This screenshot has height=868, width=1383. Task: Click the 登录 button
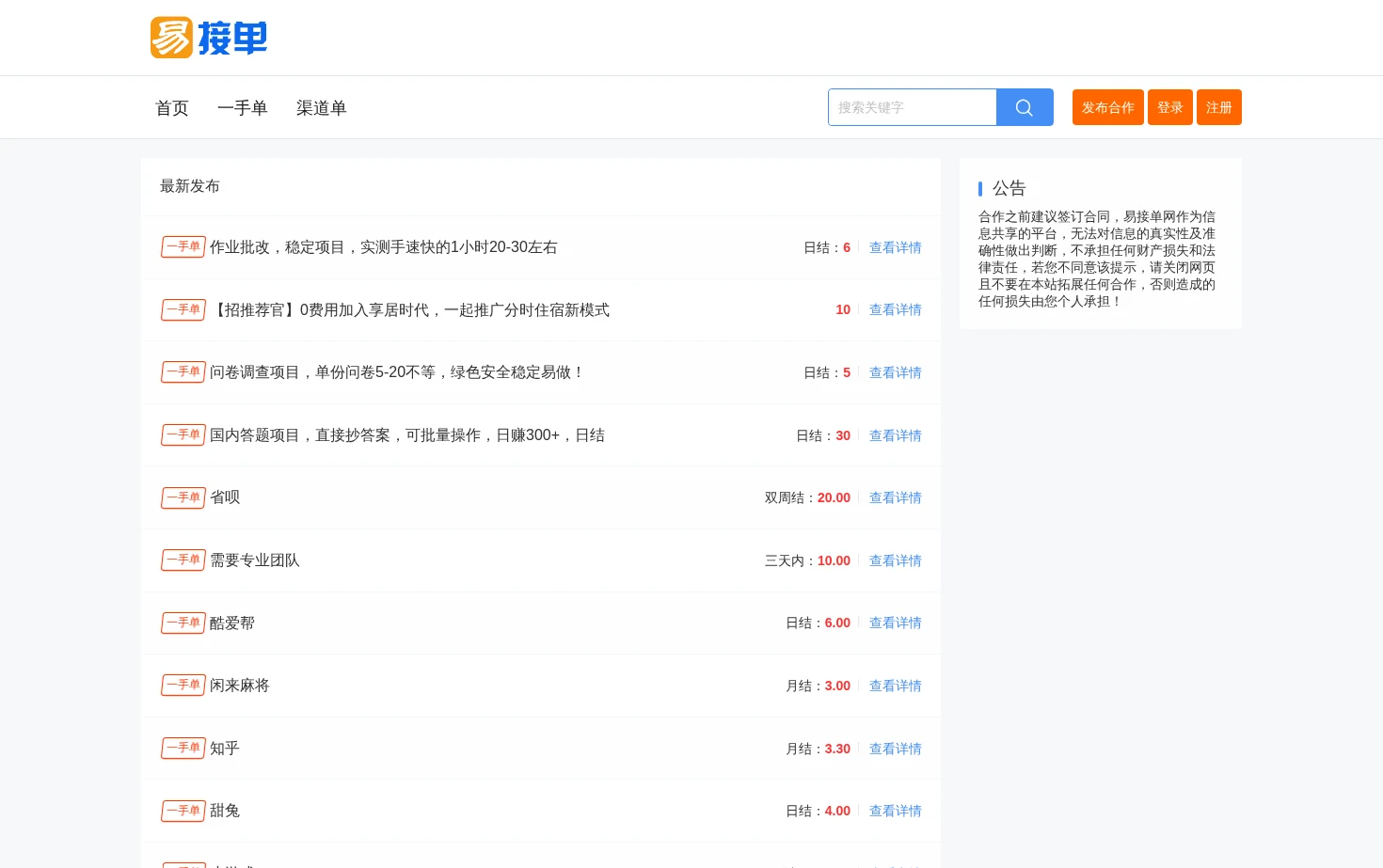[x=1170, y=107]
